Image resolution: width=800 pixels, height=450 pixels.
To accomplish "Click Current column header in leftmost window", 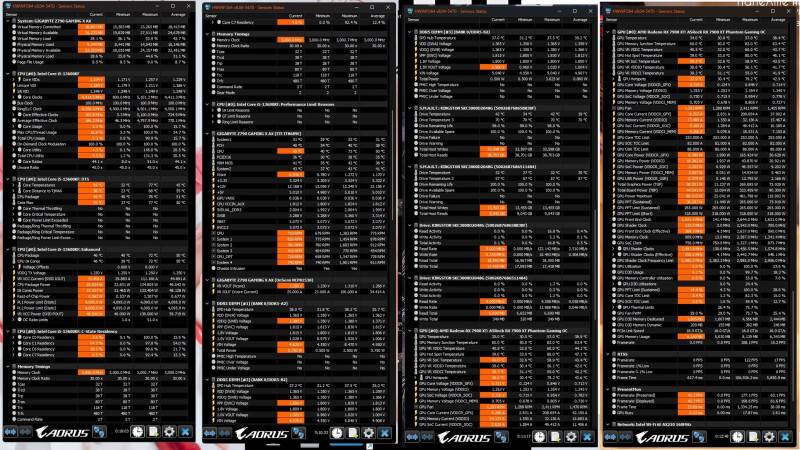I will click(x=96, y=15).
